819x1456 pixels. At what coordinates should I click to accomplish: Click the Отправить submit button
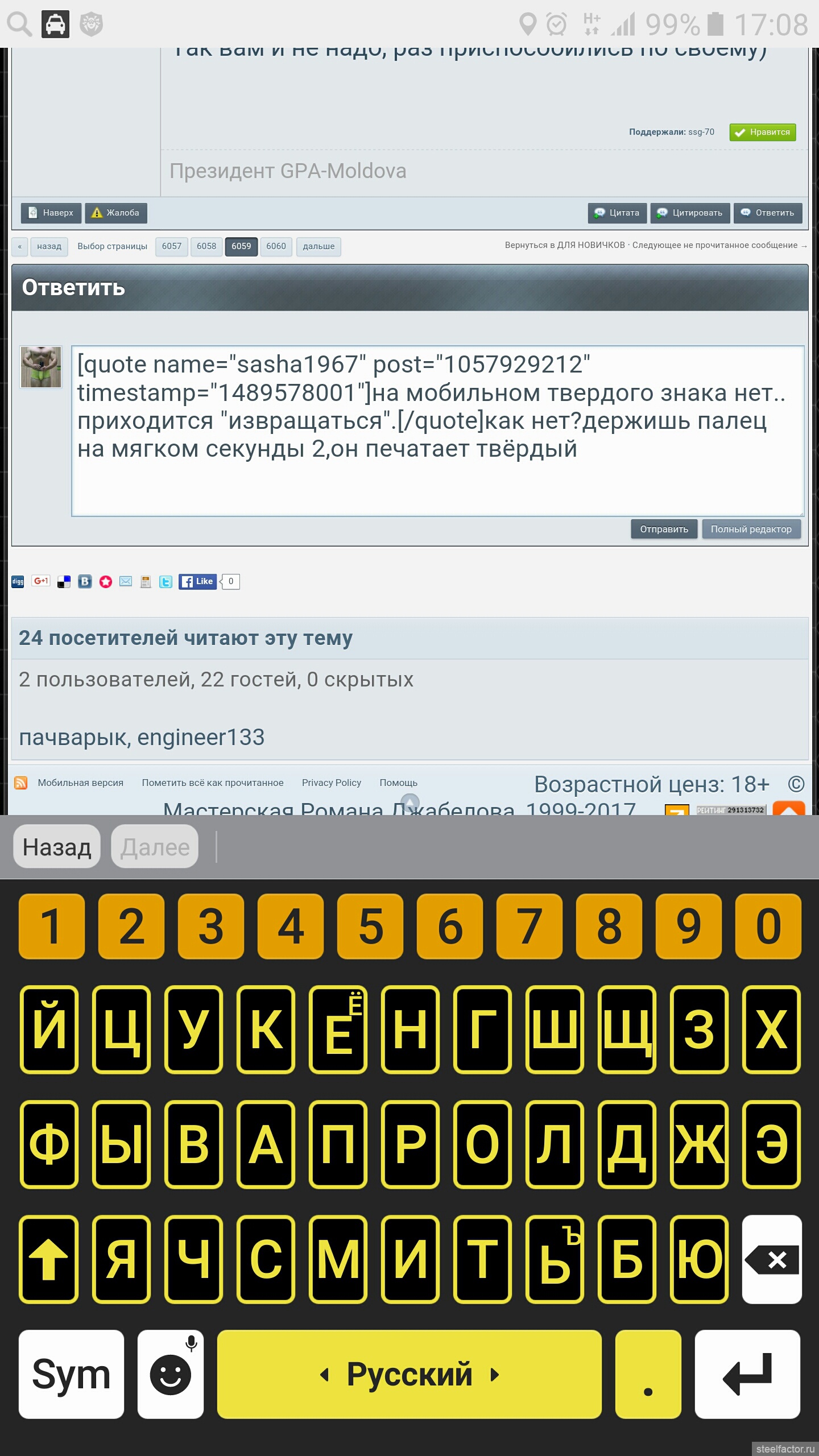[x=664, y=529]
